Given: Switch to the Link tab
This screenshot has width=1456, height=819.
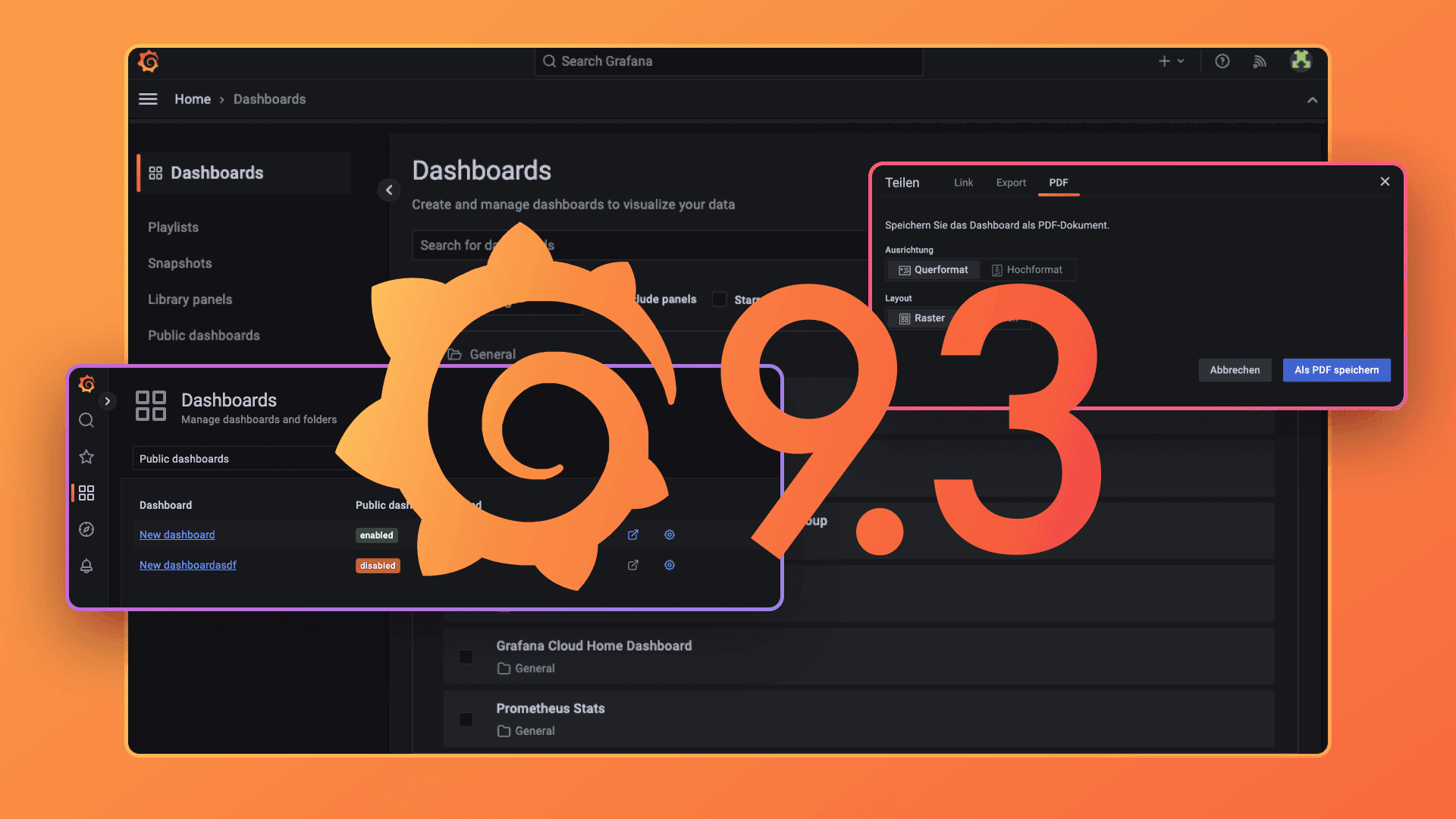Looking at the screenshot, I should coord(963,183).
